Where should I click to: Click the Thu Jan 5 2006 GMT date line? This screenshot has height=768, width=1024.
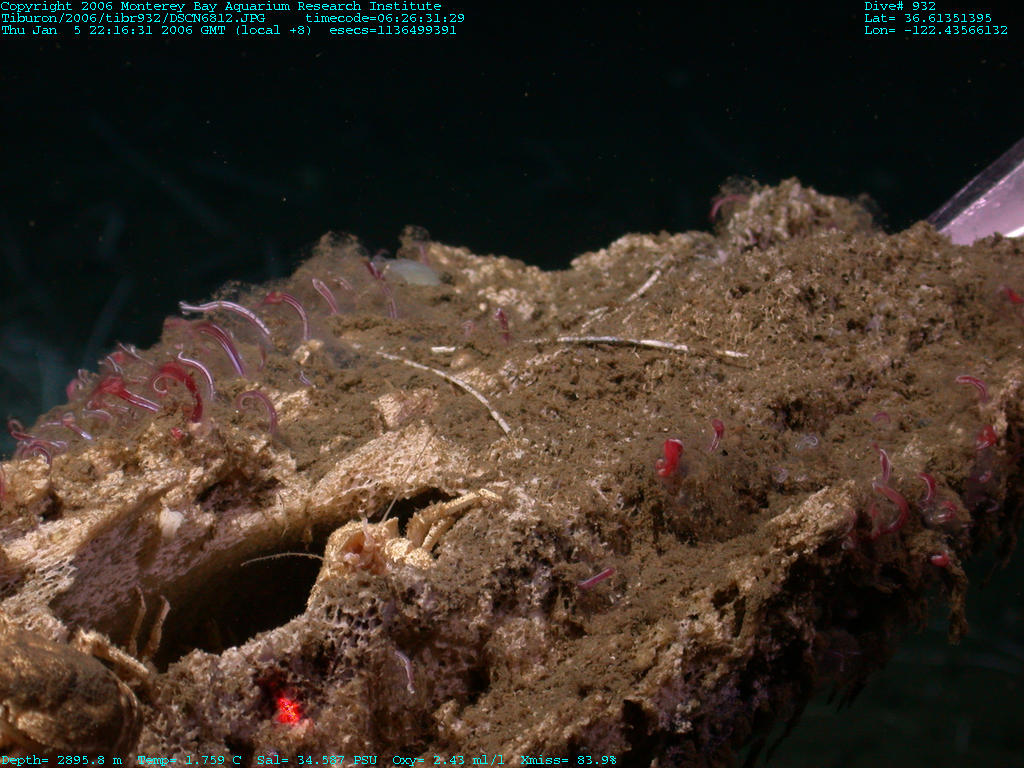coord(155,30)
